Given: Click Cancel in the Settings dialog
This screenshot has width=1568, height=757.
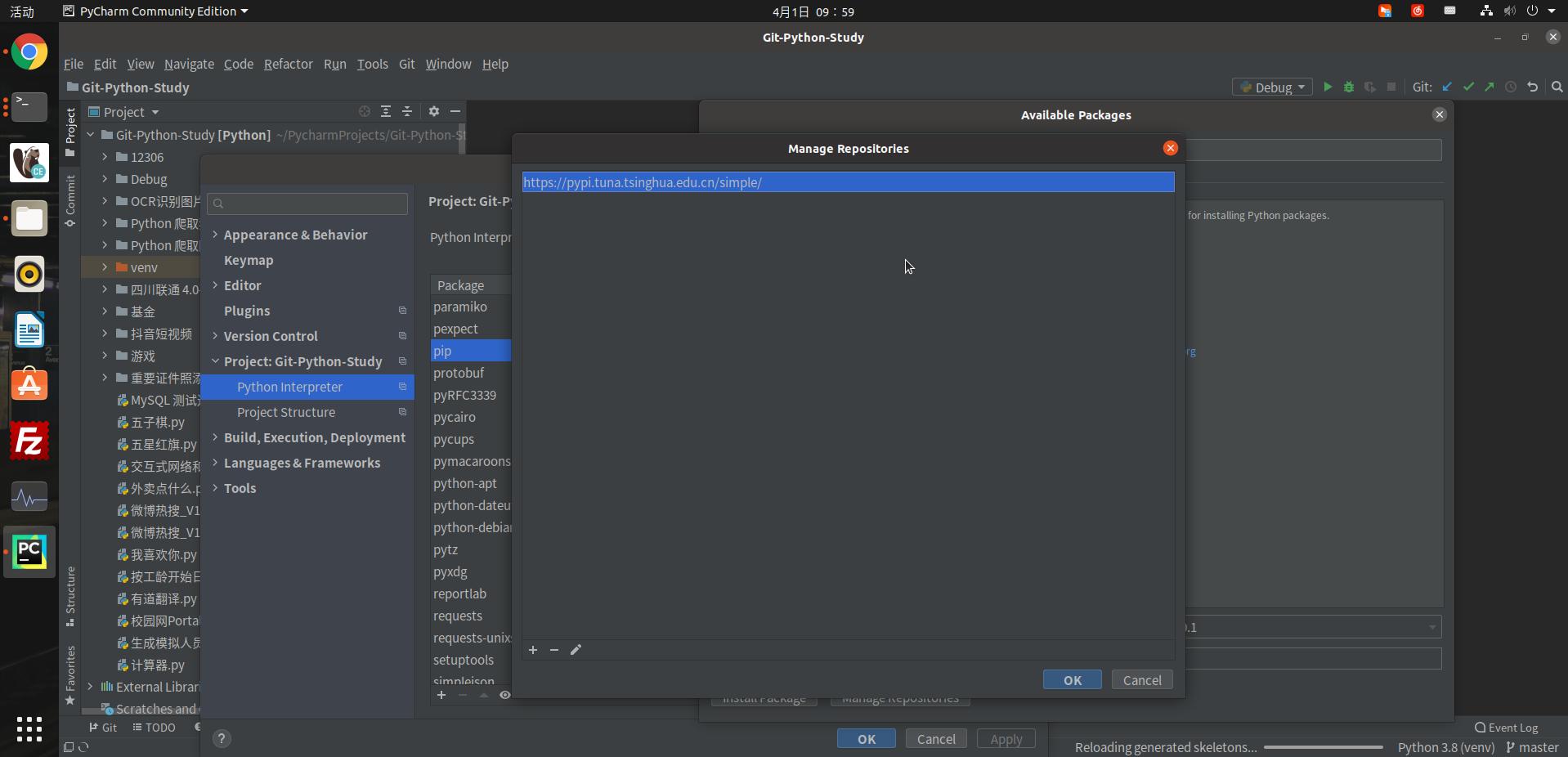Looking at the screenshot, I should [936, 739].
